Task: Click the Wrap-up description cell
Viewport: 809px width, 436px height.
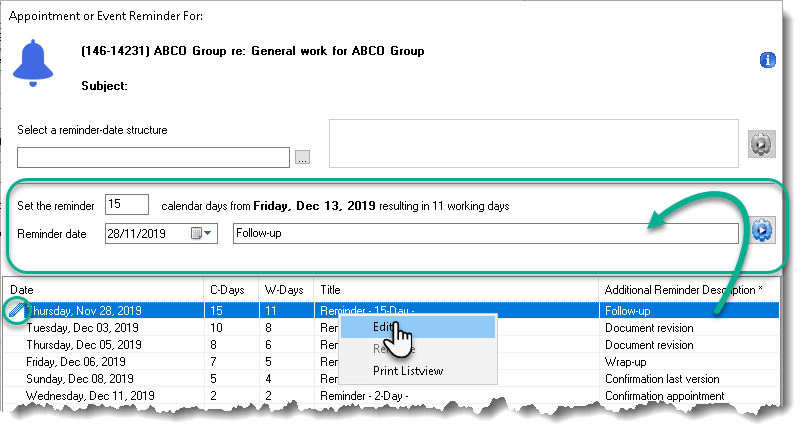Action: point(625,362)
